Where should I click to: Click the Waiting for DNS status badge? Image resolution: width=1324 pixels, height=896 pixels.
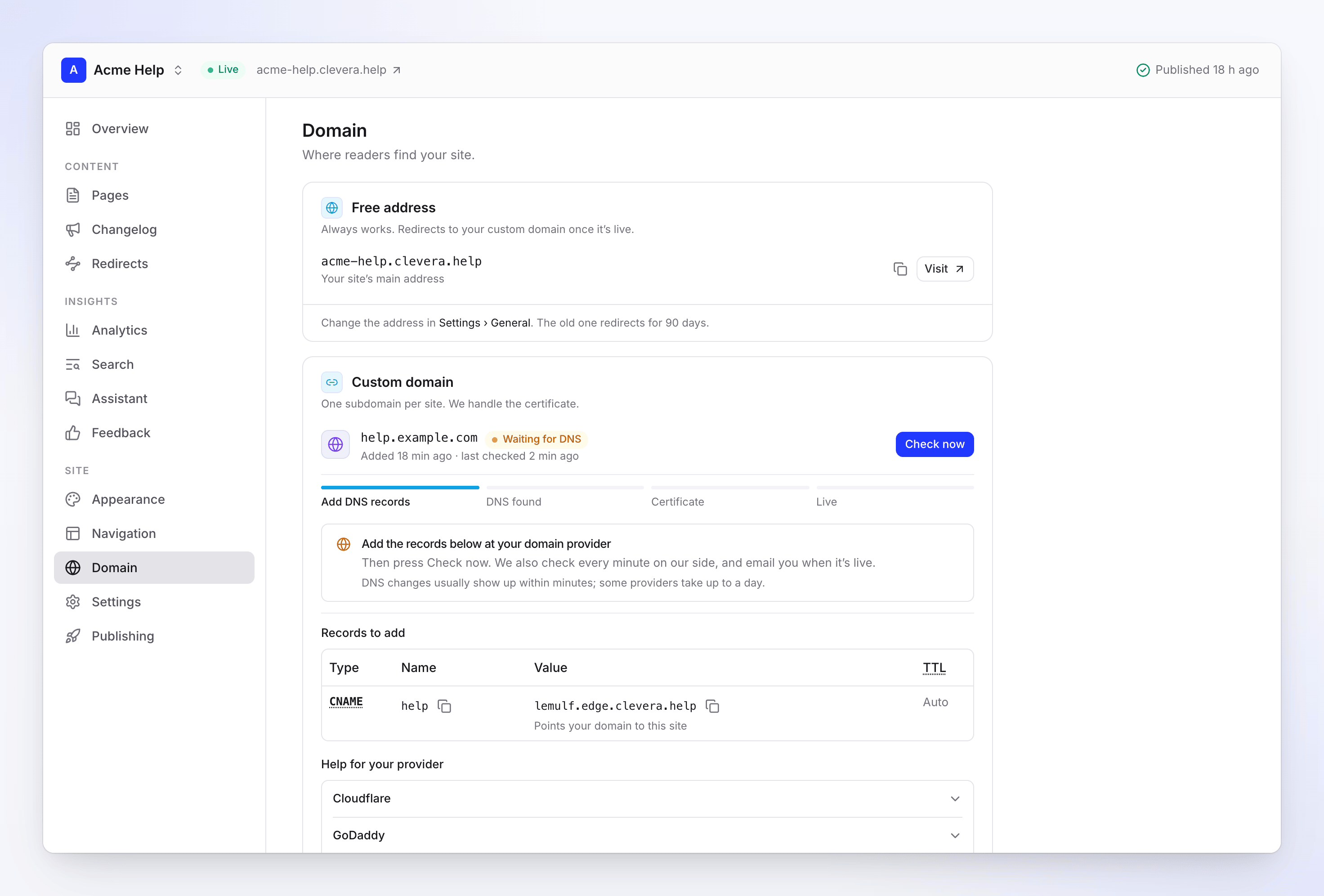tap(536, 439)
